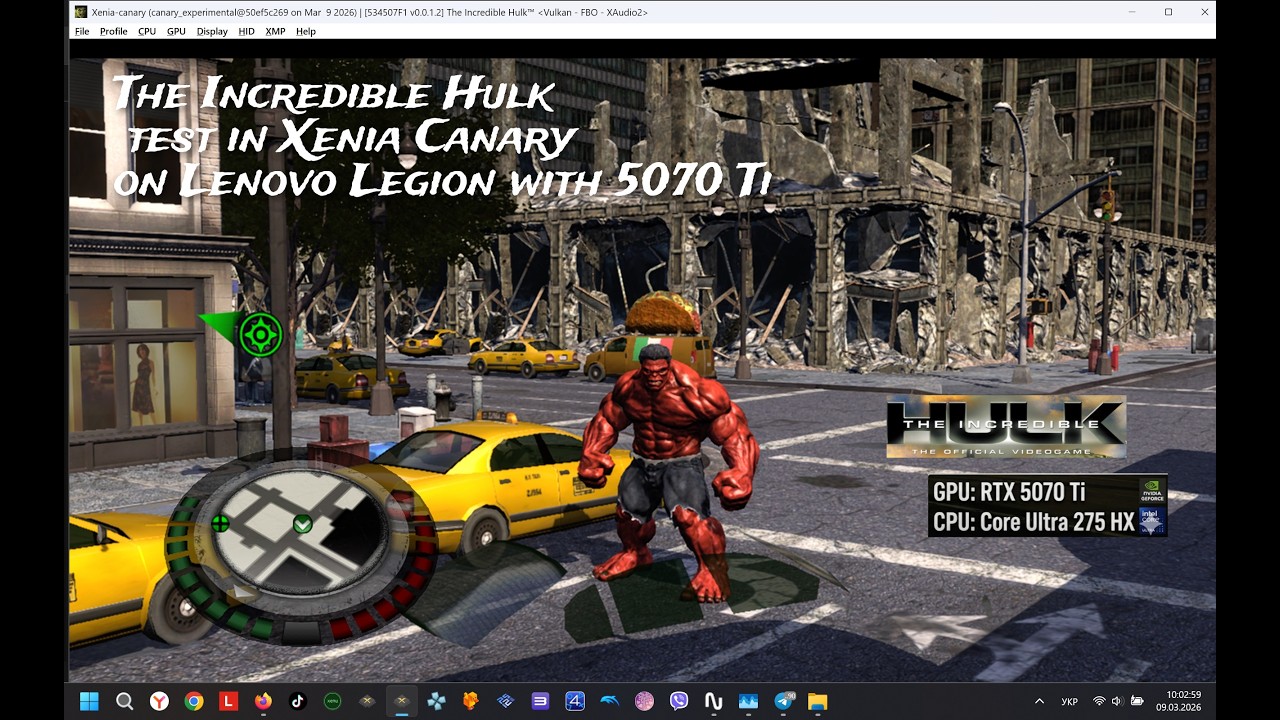
Task: Open the Profile menu
Action: [x=113, y=31]
